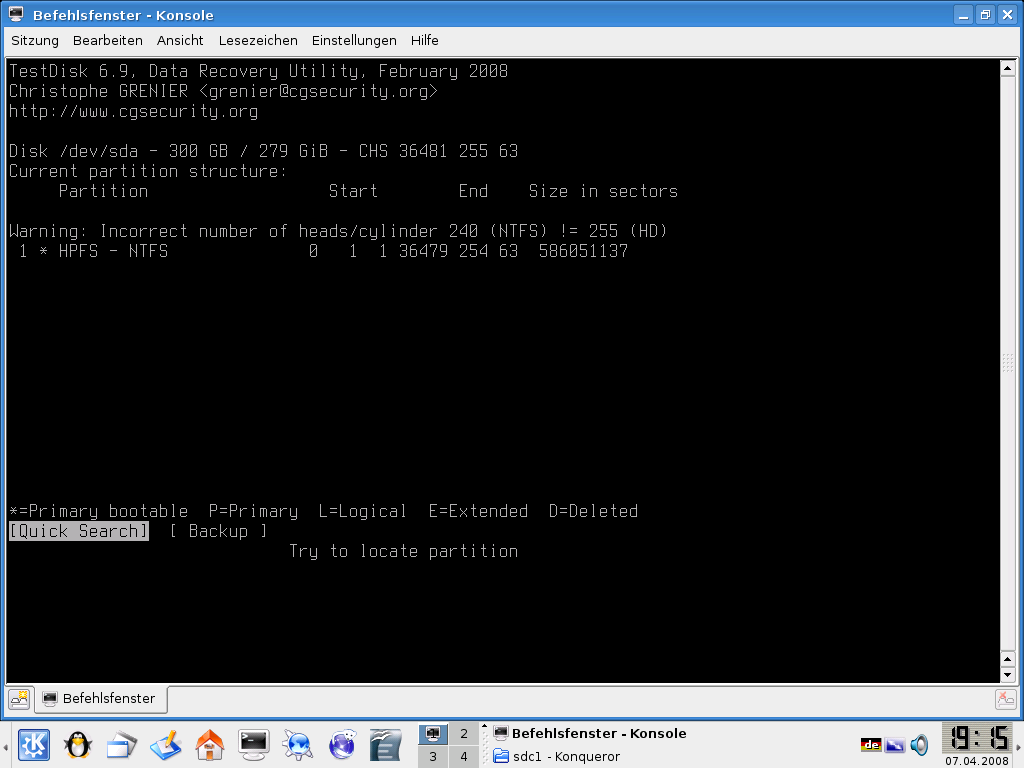Screen dimensions: 1024x768
Task: Click the system tray icon beside the flag
Action: (895, 744)
